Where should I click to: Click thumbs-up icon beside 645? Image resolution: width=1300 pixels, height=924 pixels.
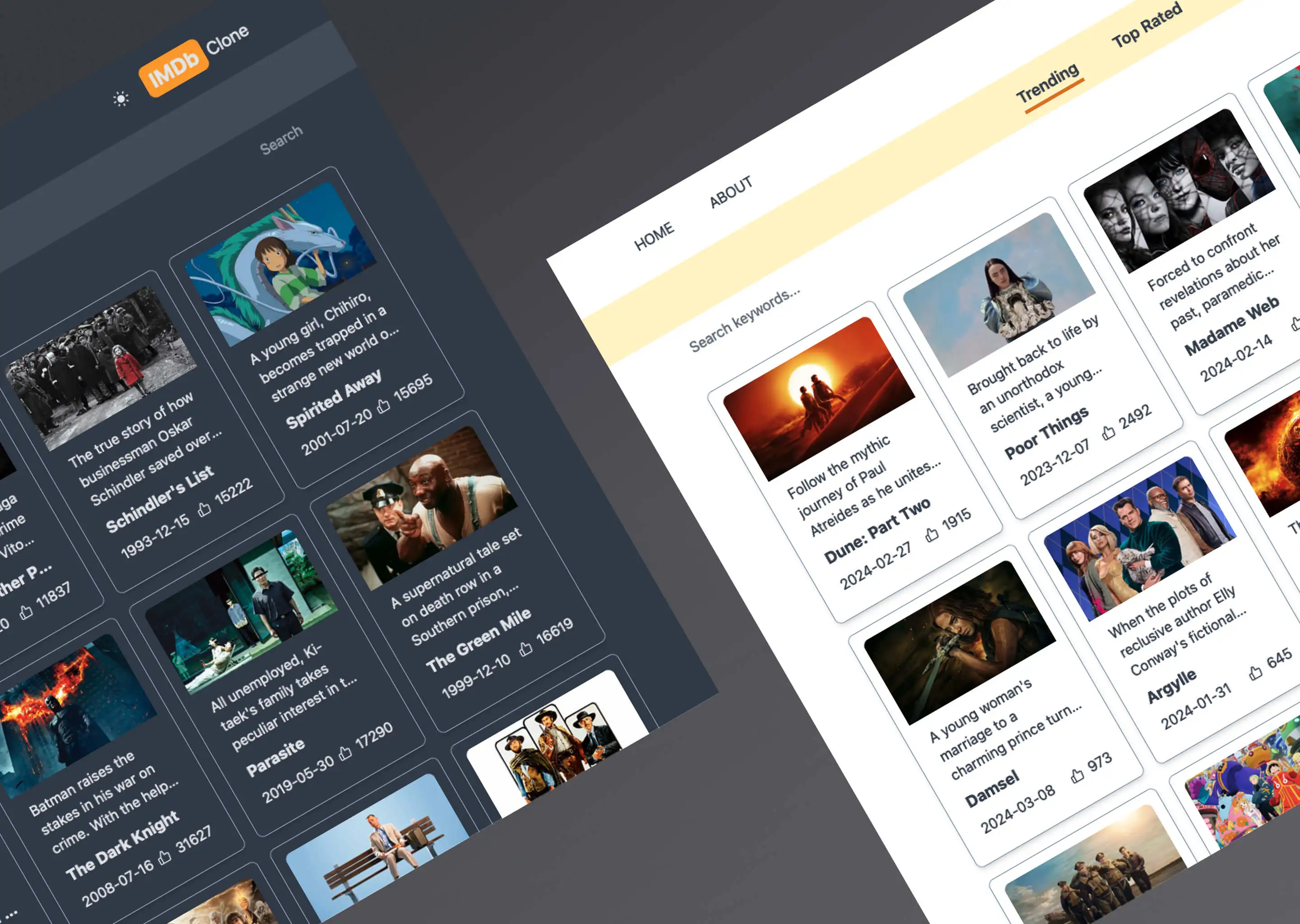1255,673
